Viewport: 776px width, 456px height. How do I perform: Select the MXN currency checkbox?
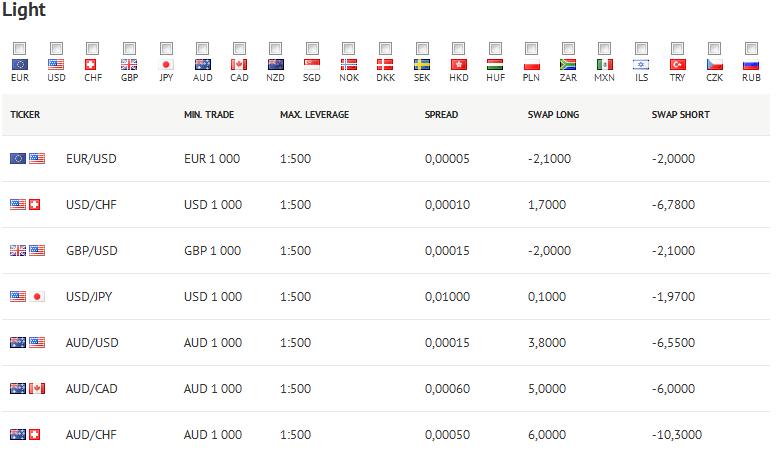pos(604,49)
